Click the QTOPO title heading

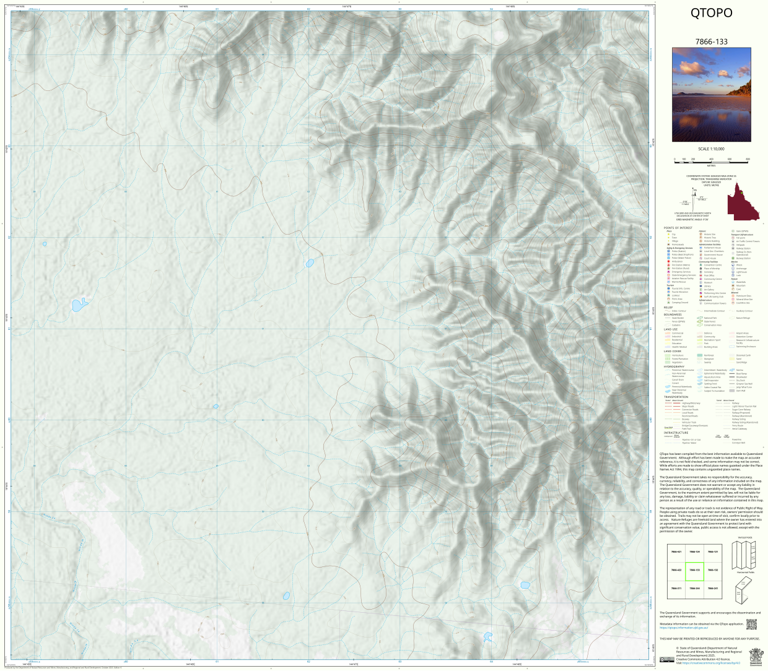[711, 13]
